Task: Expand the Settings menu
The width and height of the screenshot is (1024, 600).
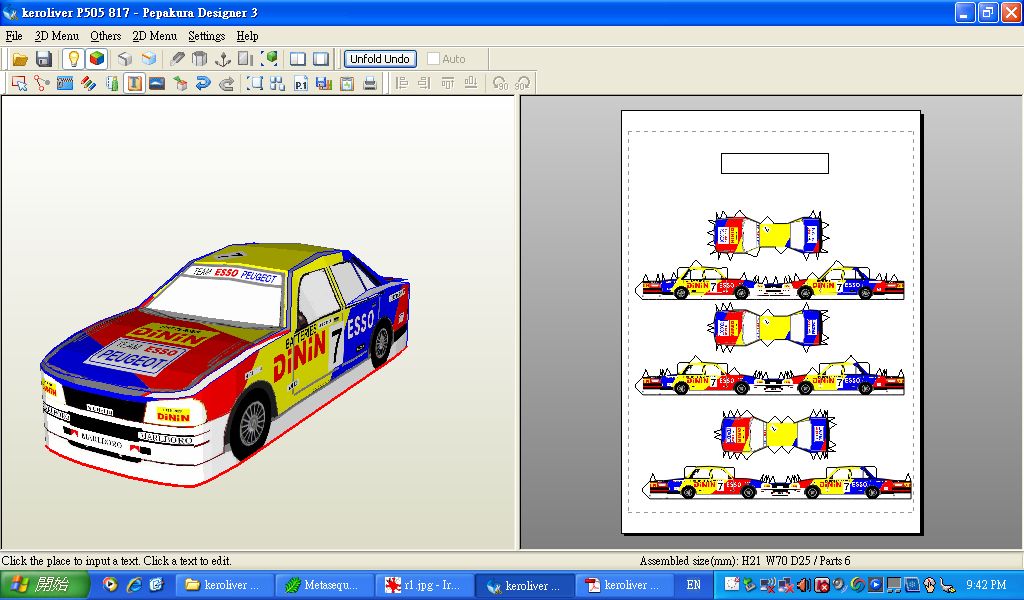Action: pyautogui.click(x=206, y=36)
